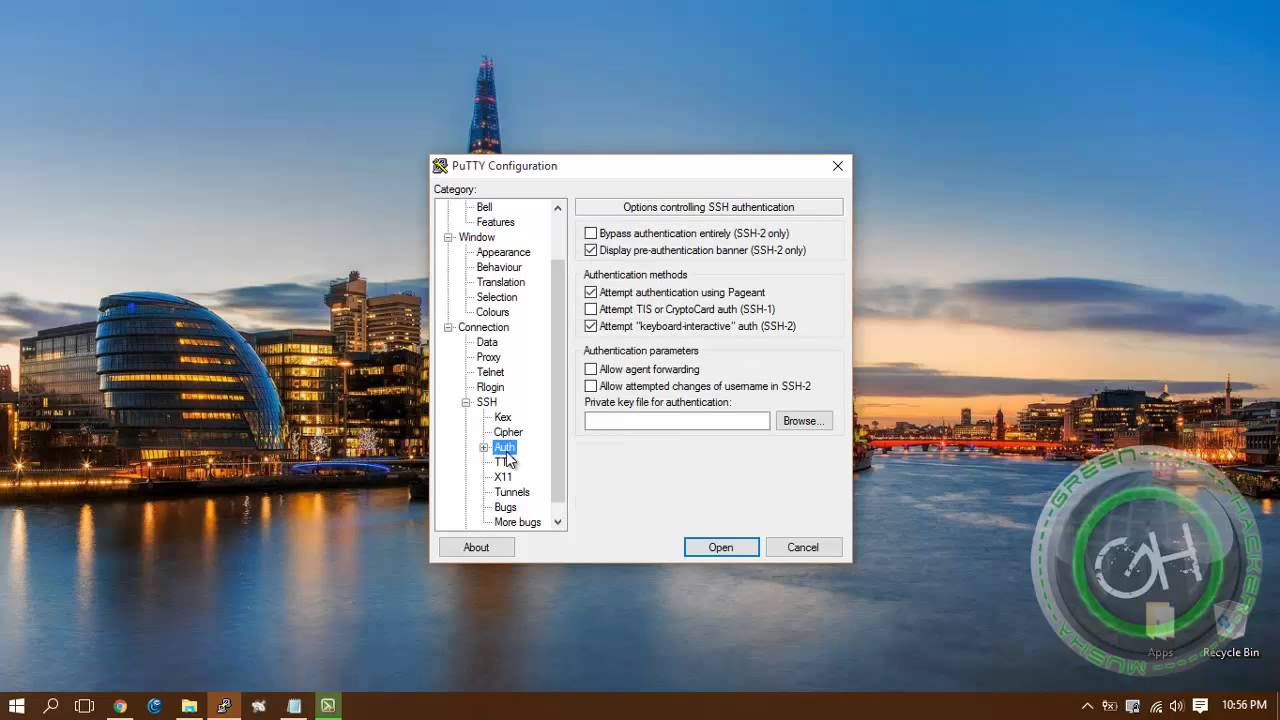This screenshot has height=720, width=1280.
Task: Open Task View from taskbar
Action: [x=85, y=706]
